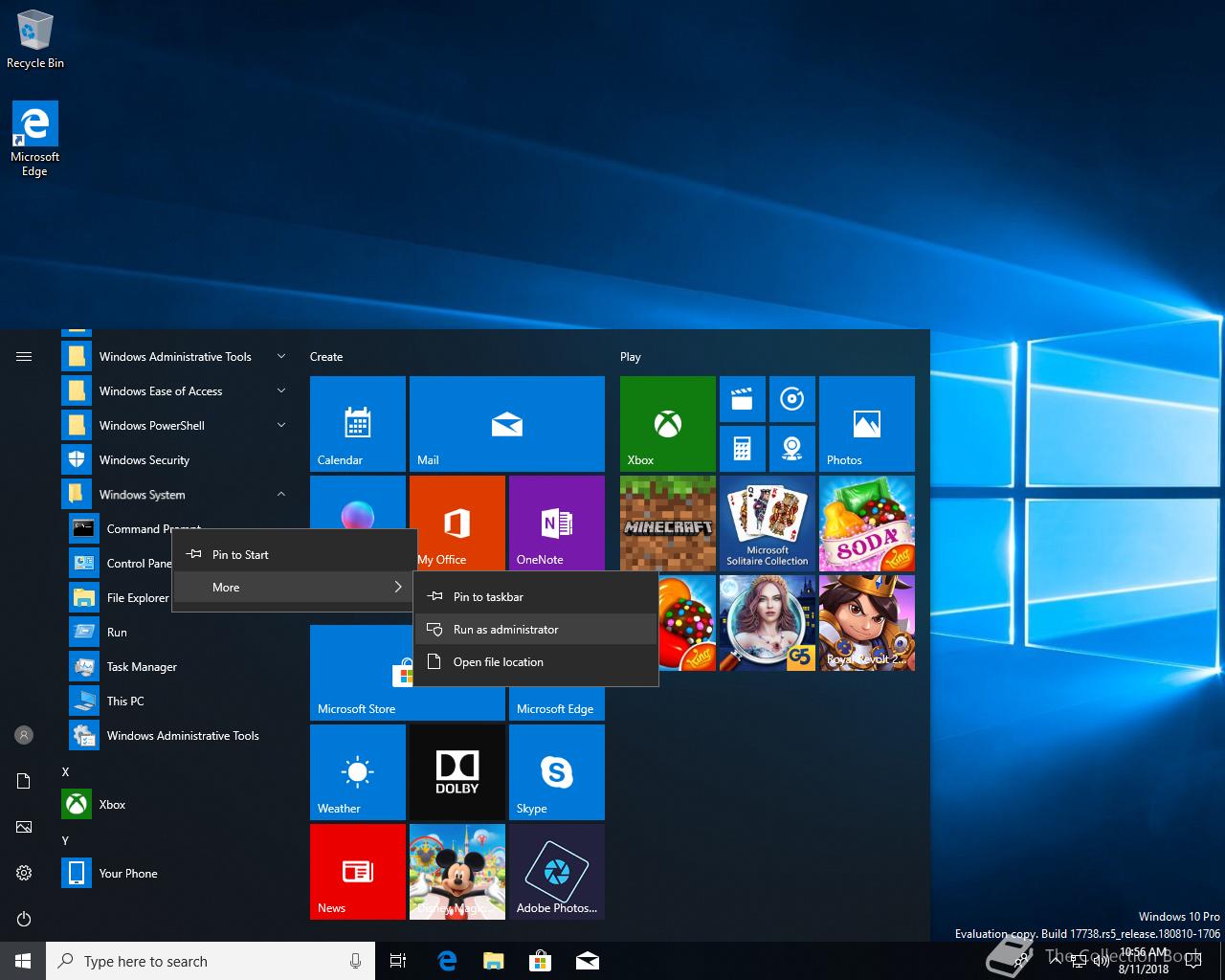This screenshot has width=1225, height=980.
Task: Launch the Xbox tile in Play group
Action: [668, 424]
